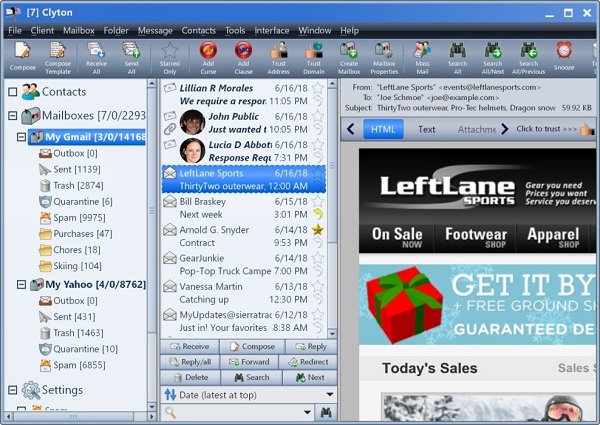Open the File menu
This screenshot has width=600, height=425.
15,31
